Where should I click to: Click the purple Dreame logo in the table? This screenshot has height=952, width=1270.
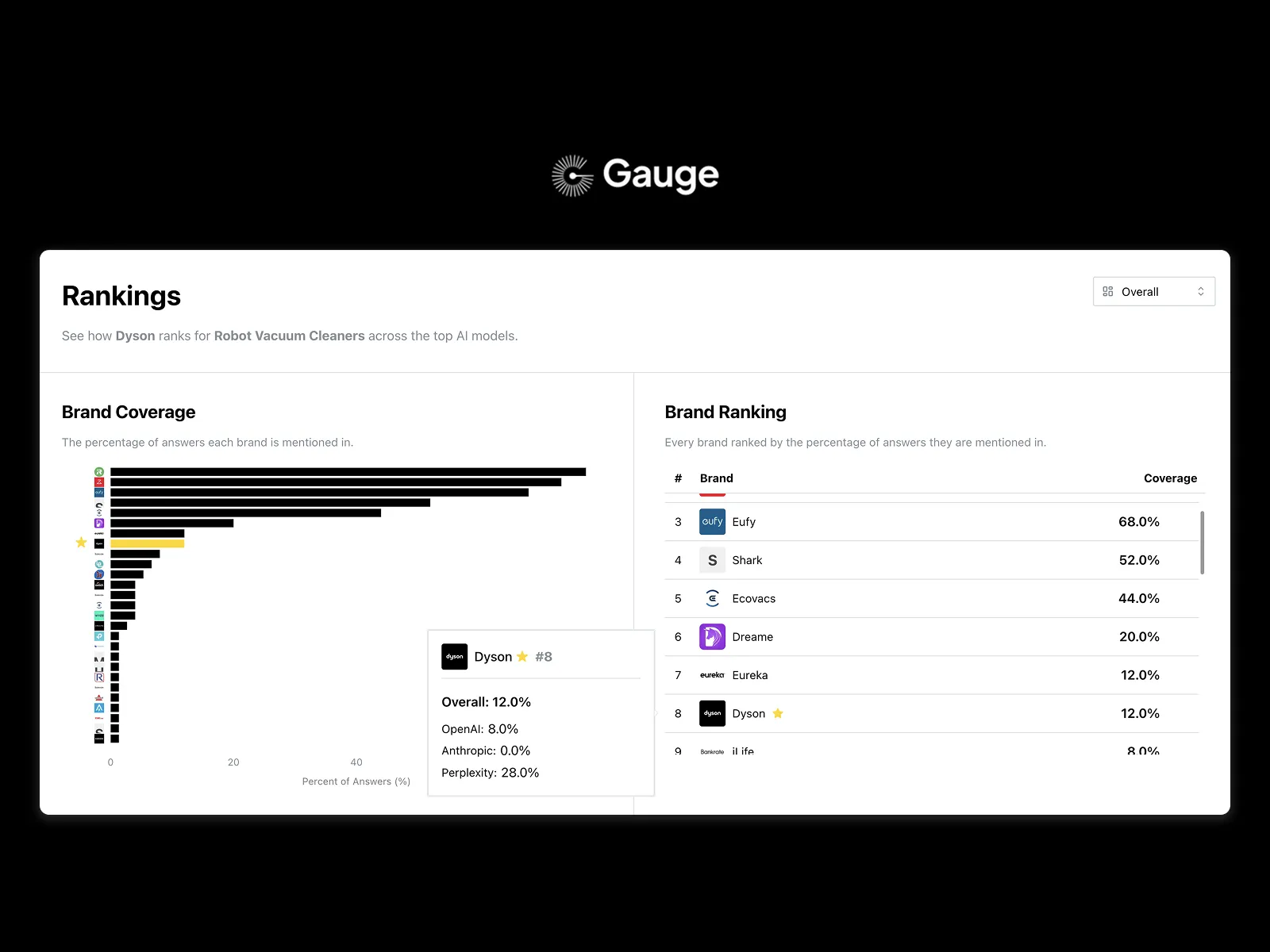coord(712,637)
